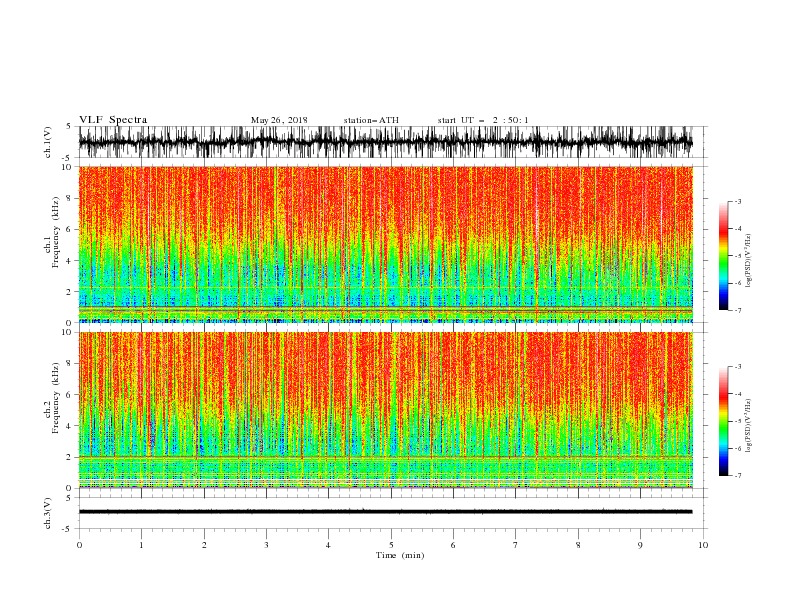Click the ch.2 "Frequency (kHz)" axis label

[56, 398]
